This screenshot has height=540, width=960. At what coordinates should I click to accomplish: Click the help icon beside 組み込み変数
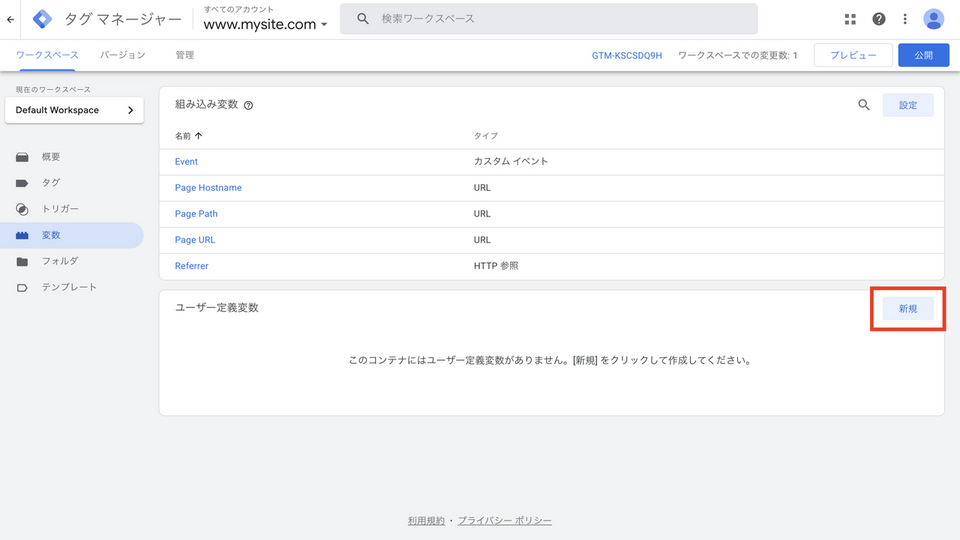coord(248,105)
